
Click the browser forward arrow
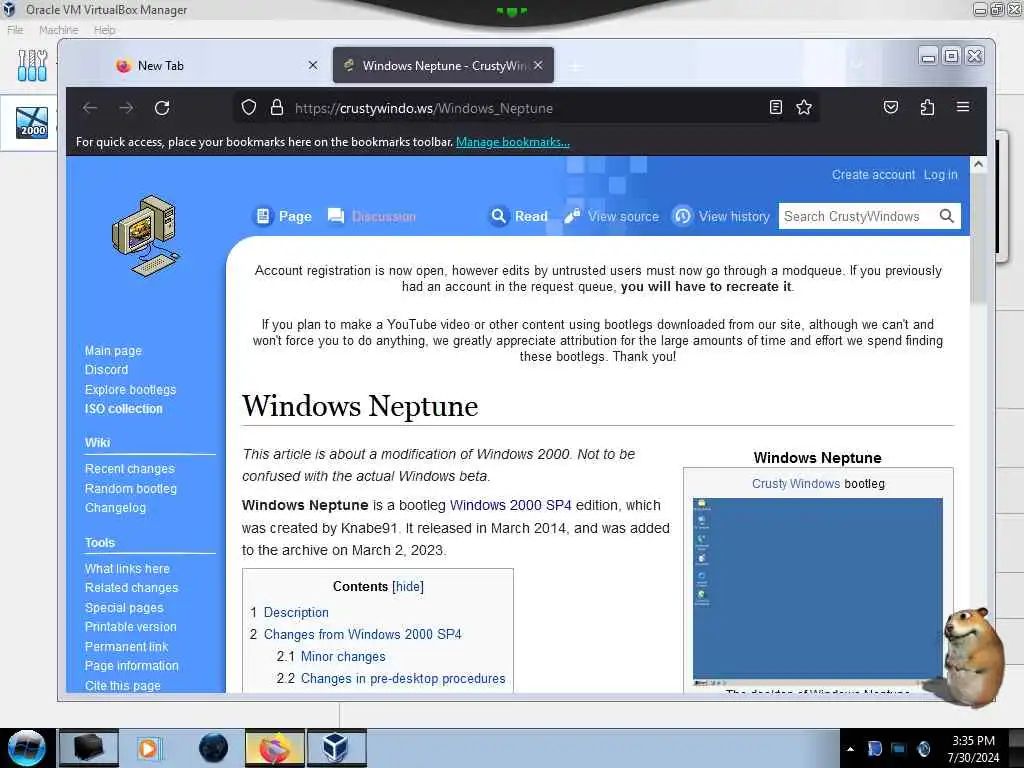tap(126, 108)
